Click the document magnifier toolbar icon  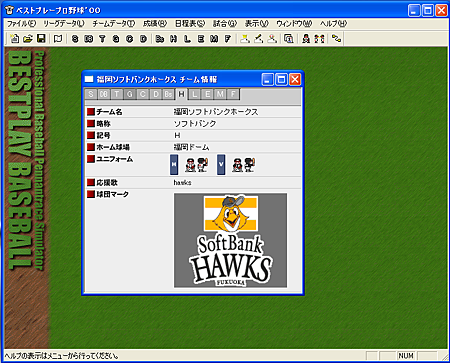coord(289,39)
